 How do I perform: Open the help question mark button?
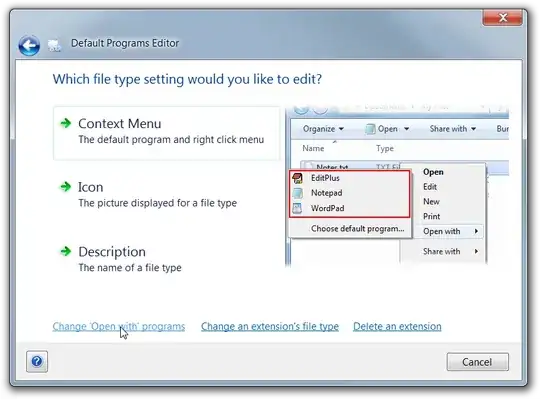(x=37, y=361)
